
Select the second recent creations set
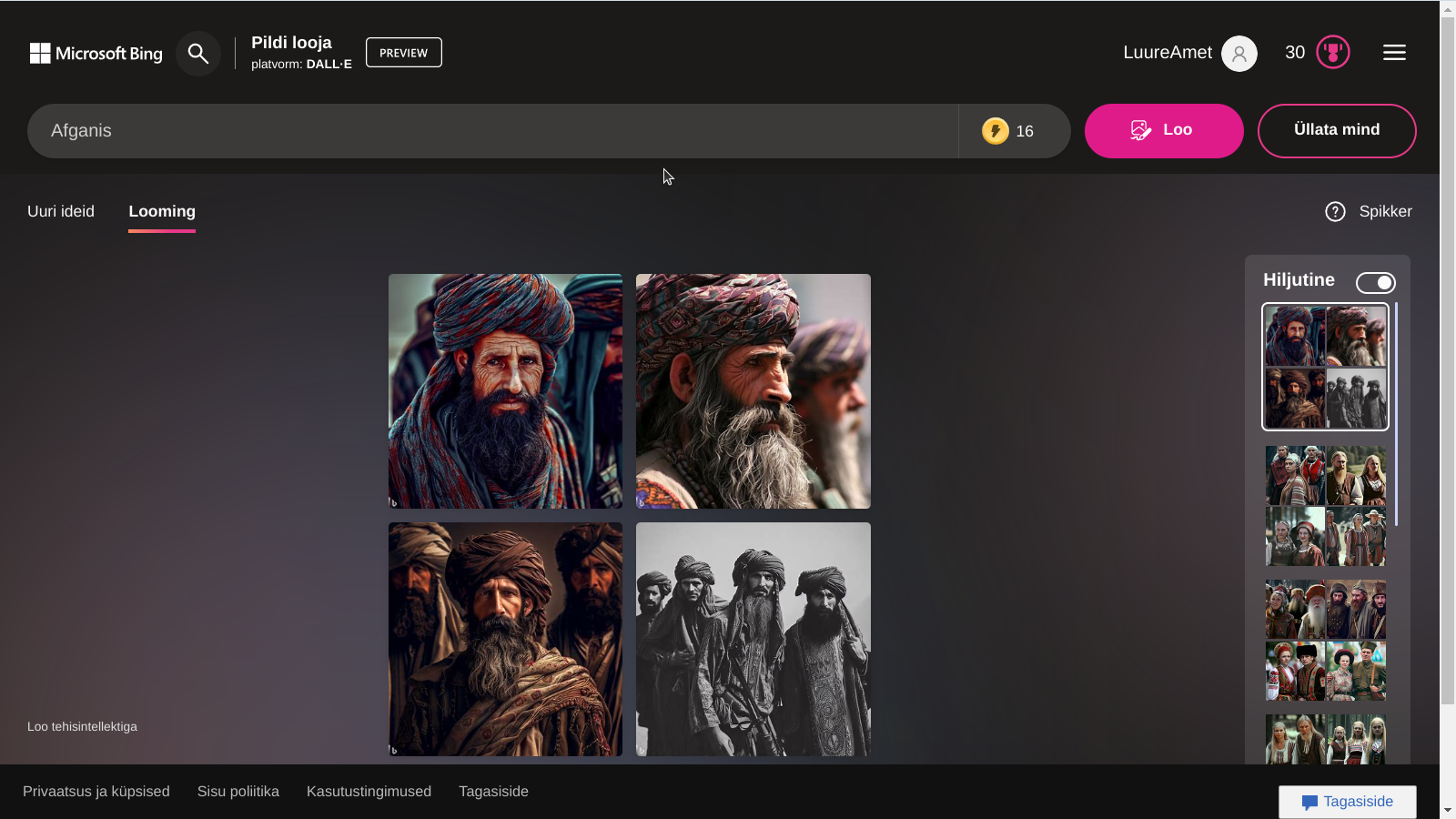point(1325,506)
